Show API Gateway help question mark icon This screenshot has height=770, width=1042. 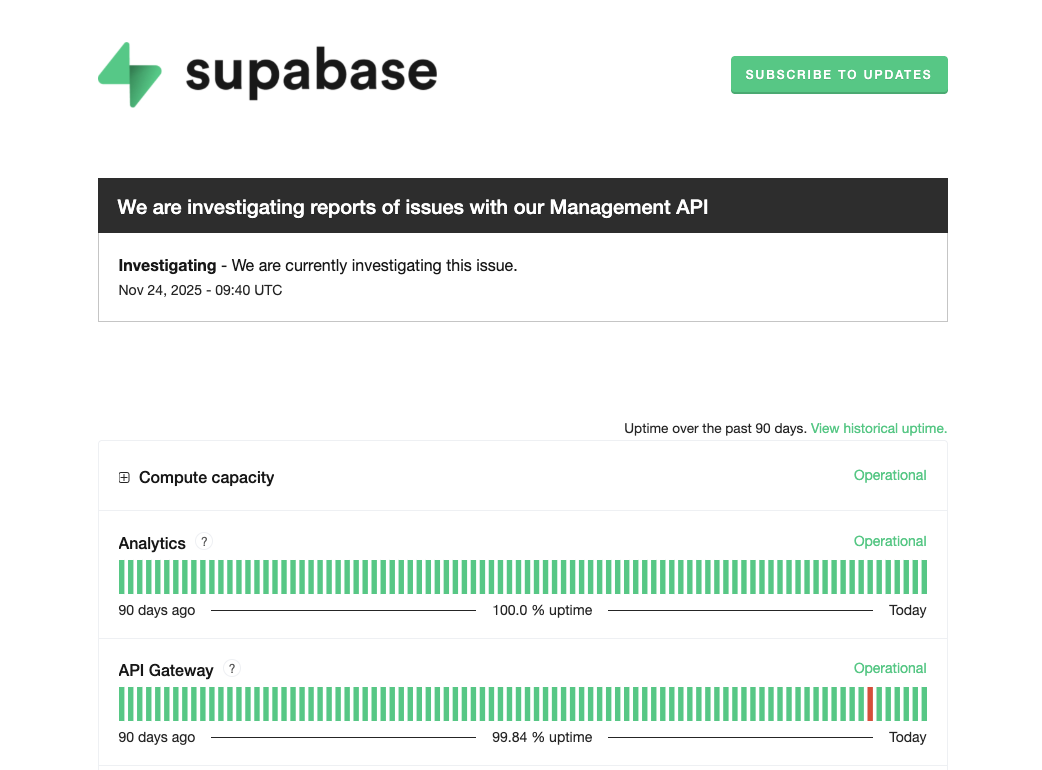[x=232, y=668]
